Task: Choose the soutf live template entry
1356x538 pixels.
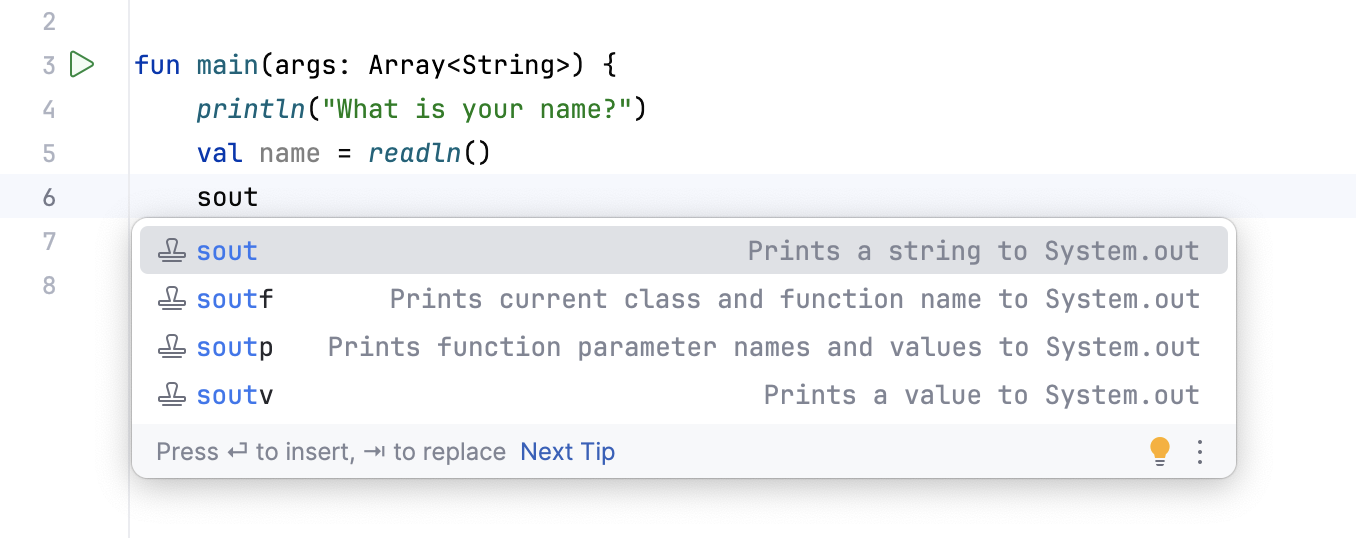Action: tap(234, 299)
